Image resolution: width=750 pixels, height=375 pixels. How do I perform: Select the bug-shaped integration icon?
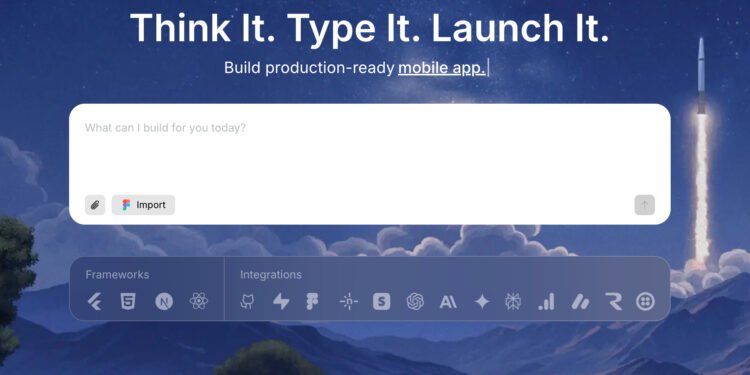[x=513, y=301]
